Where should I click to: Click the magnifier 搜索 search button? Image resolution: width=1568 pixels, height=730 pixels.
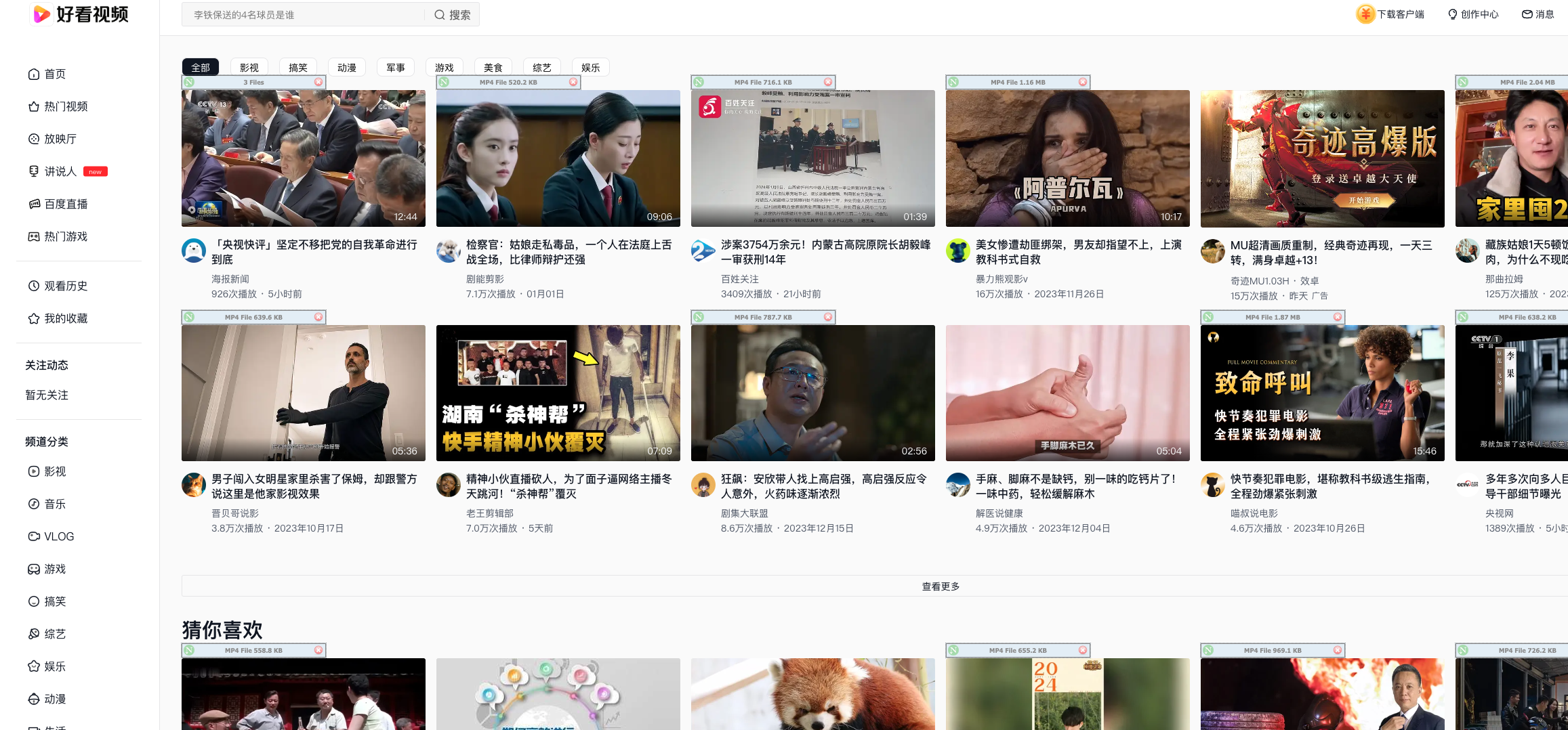(x=452, y=14)
